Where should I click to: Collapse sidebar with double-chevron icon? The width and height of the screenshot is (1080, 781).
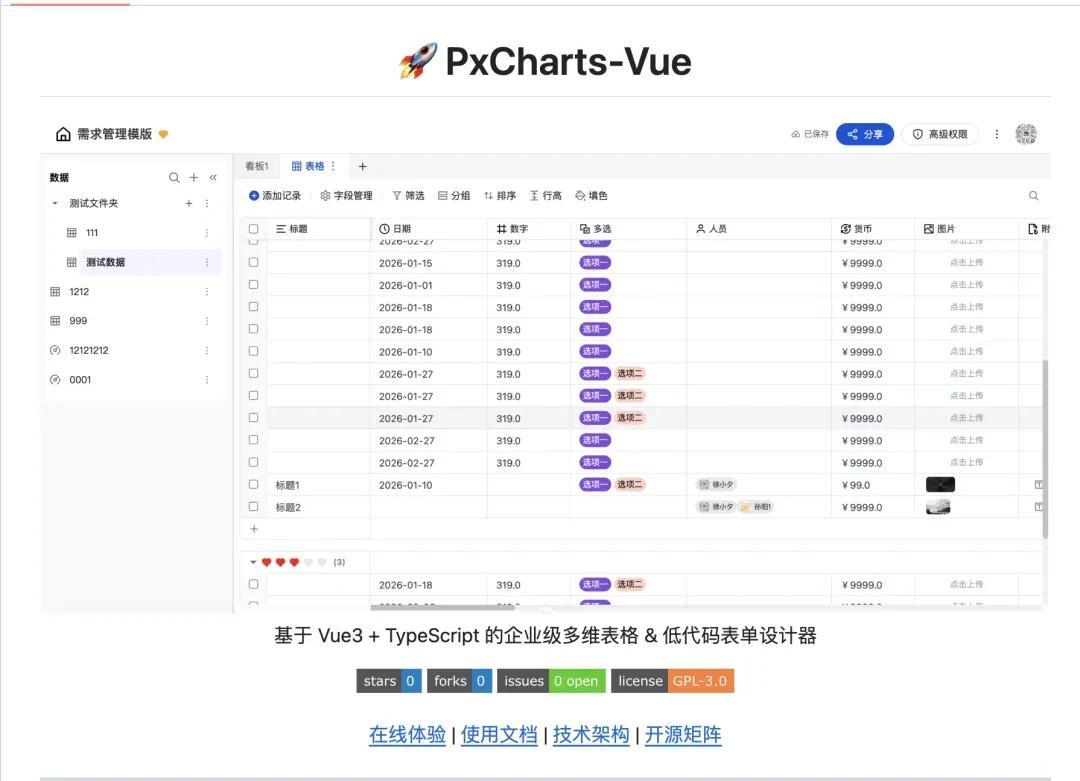tap(214, 178)
